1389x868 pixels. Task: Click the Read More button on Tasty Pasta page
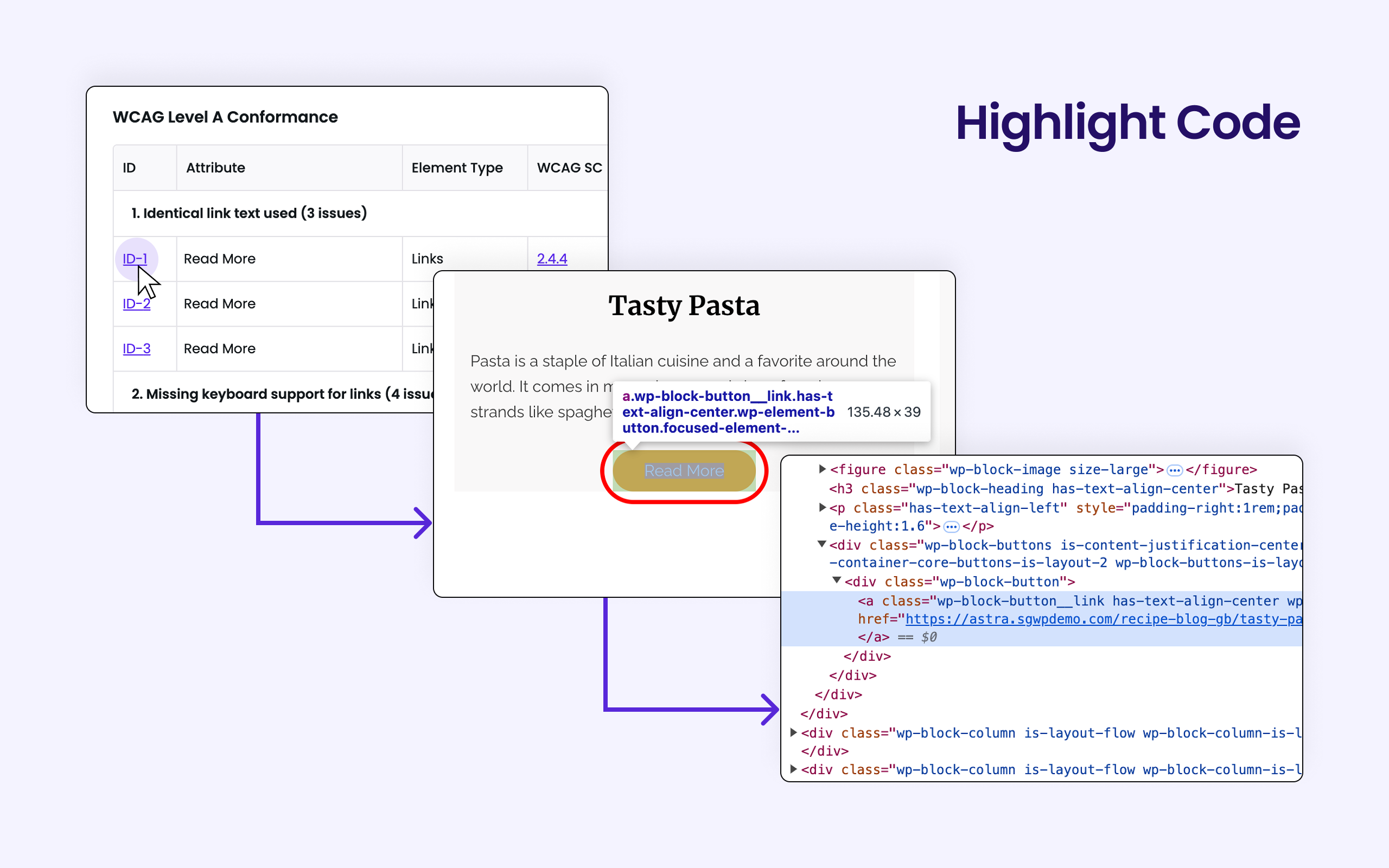click(684, 471)
